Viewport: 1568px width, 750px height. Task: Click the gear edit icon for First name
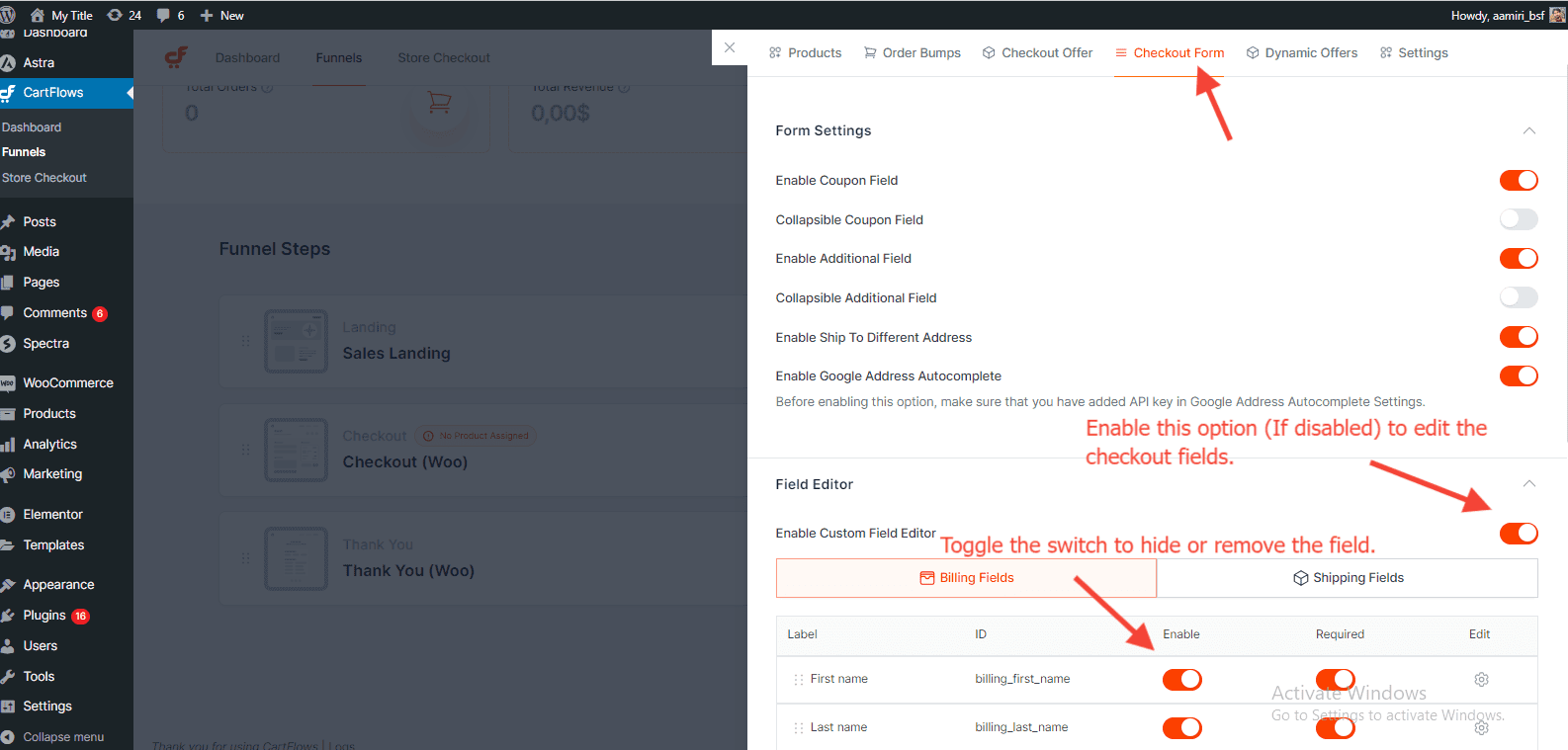pos(1481,680)
